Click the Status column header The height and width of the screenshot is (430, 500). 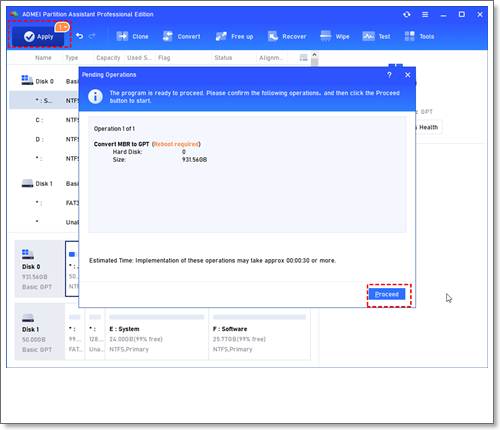[x=223, y=58]
